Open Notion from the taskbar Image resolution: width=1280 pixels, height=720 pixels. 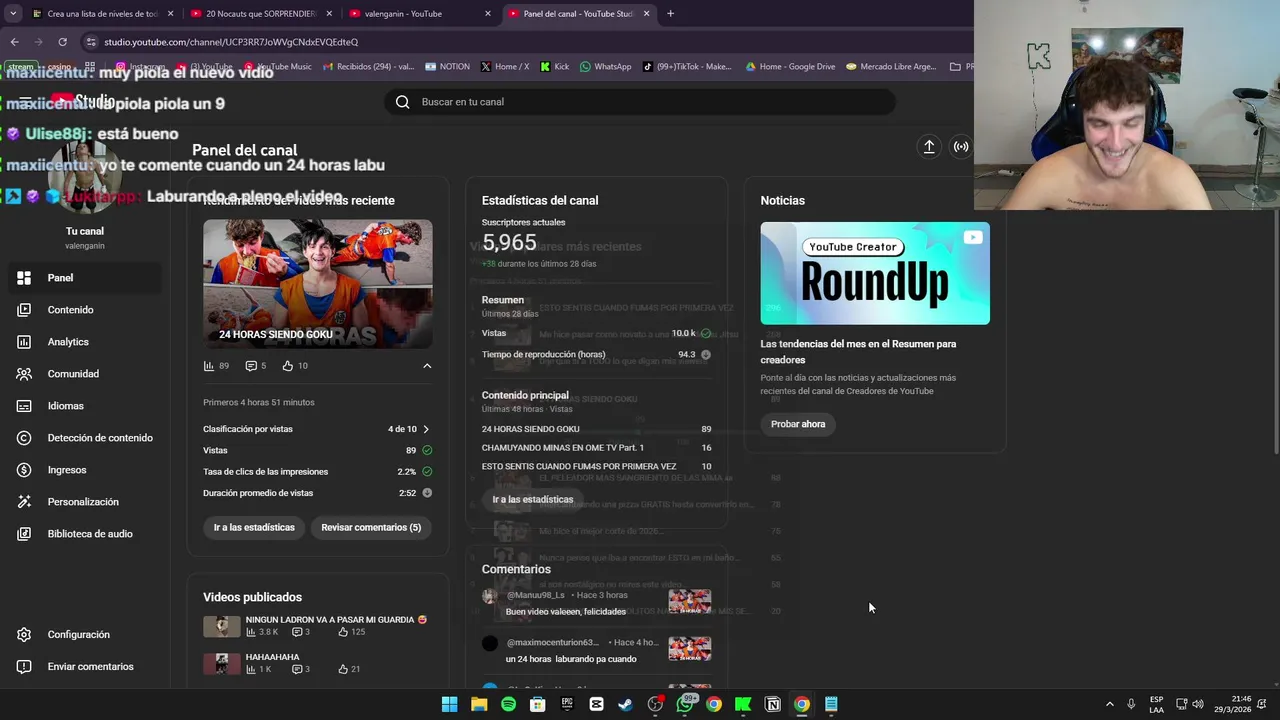pyautogui.click(x=772, y=705)
